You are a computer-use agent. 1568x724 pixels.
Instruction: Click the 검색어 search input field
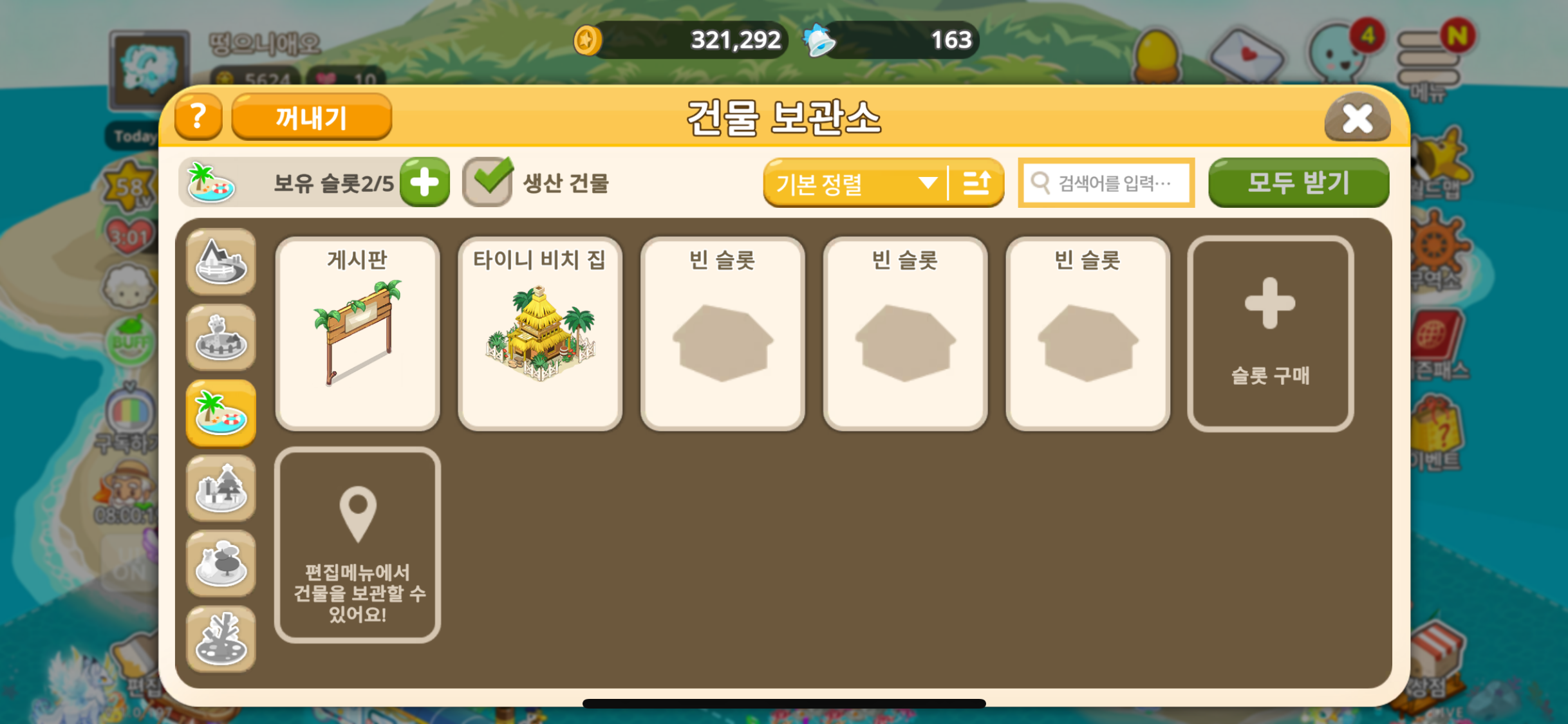1106,183
